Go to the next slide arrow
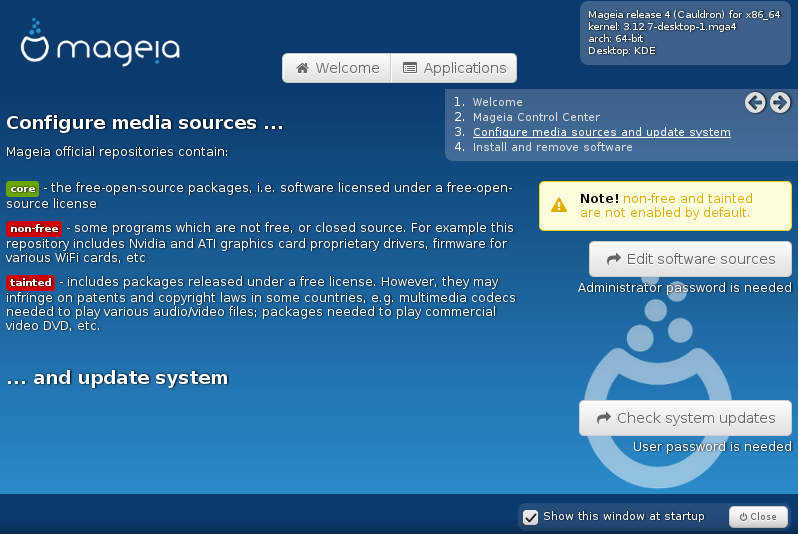798x534 pixels. (780, 103)
